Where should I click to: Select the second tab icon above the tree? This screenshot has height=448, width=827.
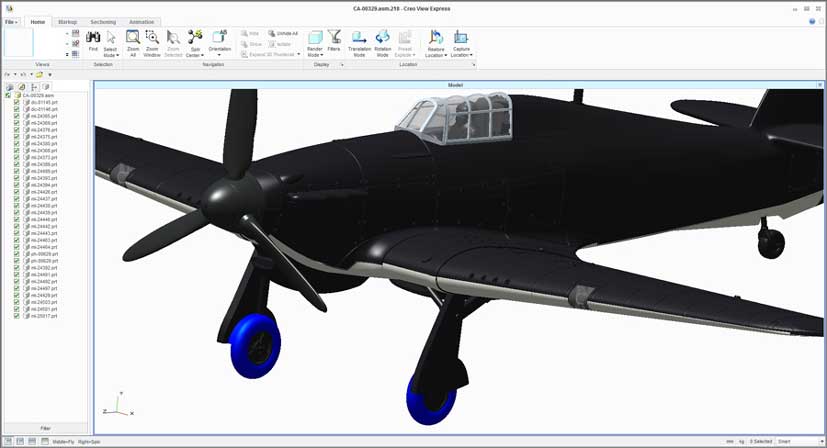pyautogui.click(x=22, y=87)
